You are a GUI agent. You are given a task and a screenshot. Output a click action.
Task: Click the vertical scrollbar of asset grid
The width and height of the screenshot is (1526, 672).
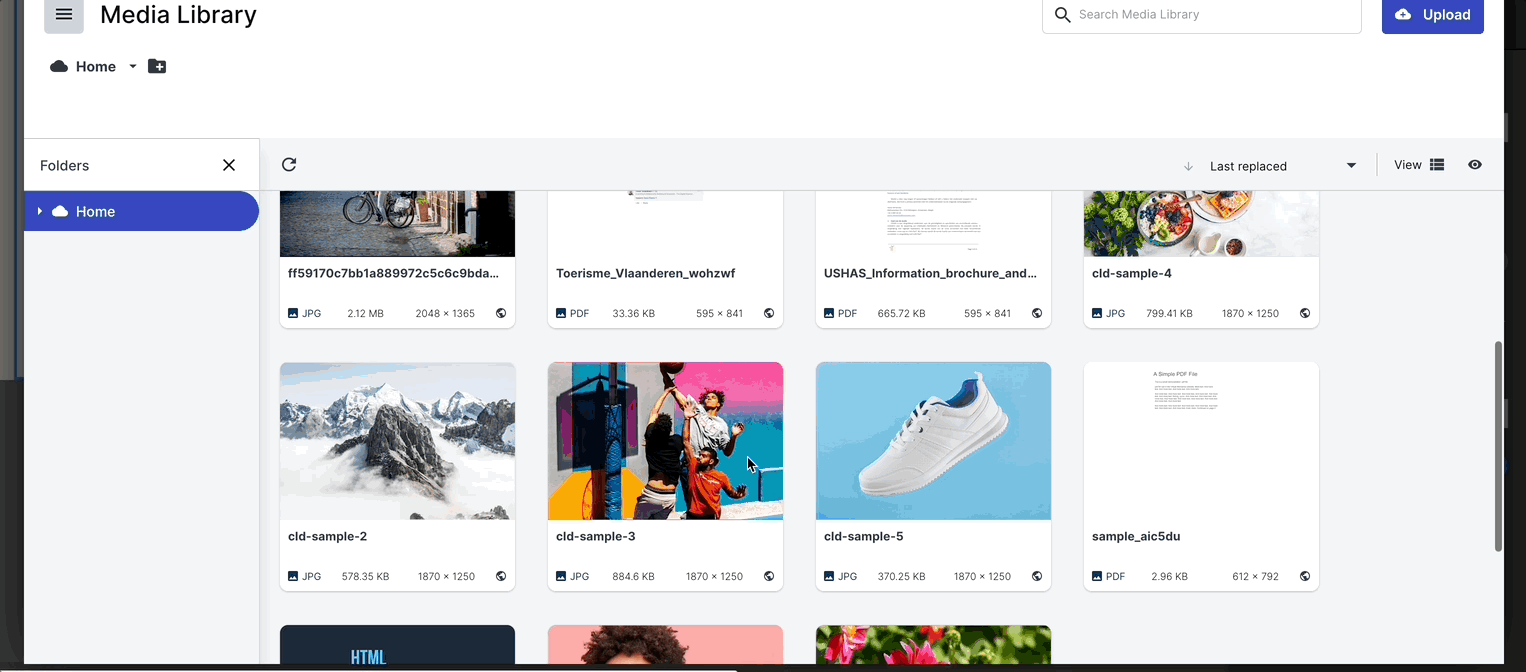click(1498, 446)
